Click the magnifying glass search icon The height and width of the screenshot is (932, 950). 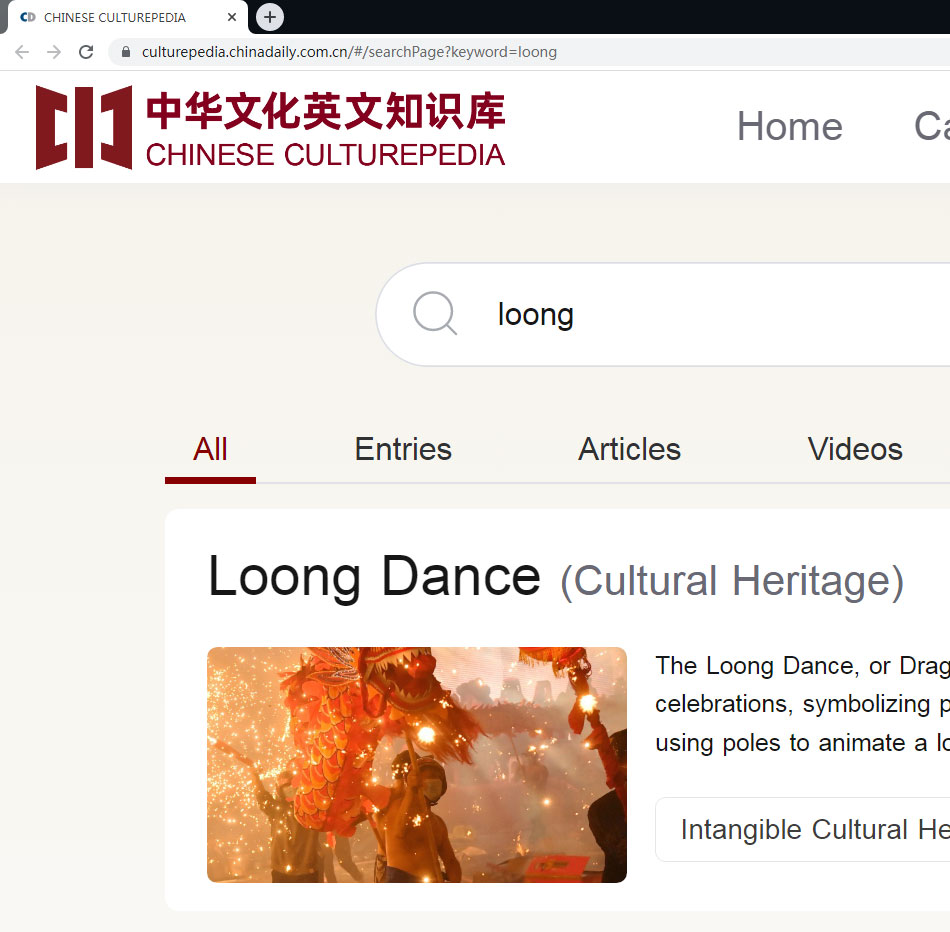[x=435, y=314]
